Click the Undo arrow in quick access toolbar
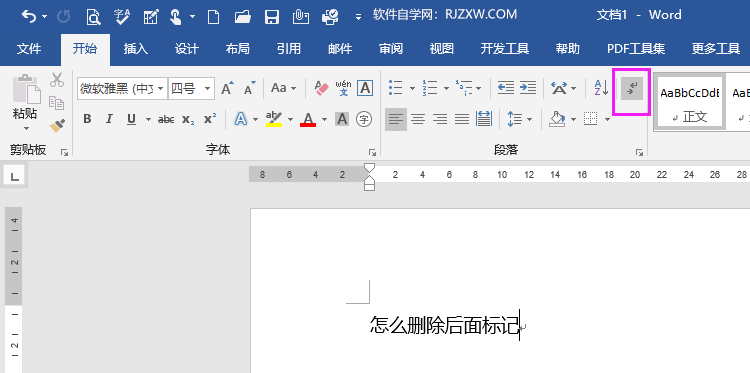 click(x=29, y=17)
